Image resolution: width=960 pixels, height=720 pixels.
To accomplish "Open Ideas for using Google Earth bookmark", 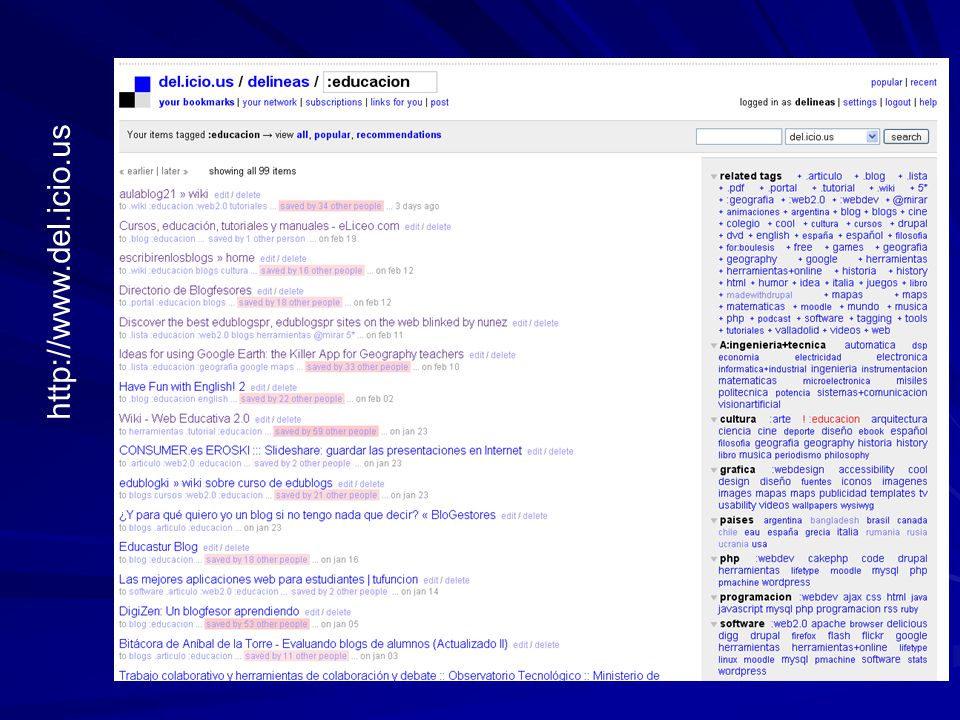I will [x=291, y=354].
